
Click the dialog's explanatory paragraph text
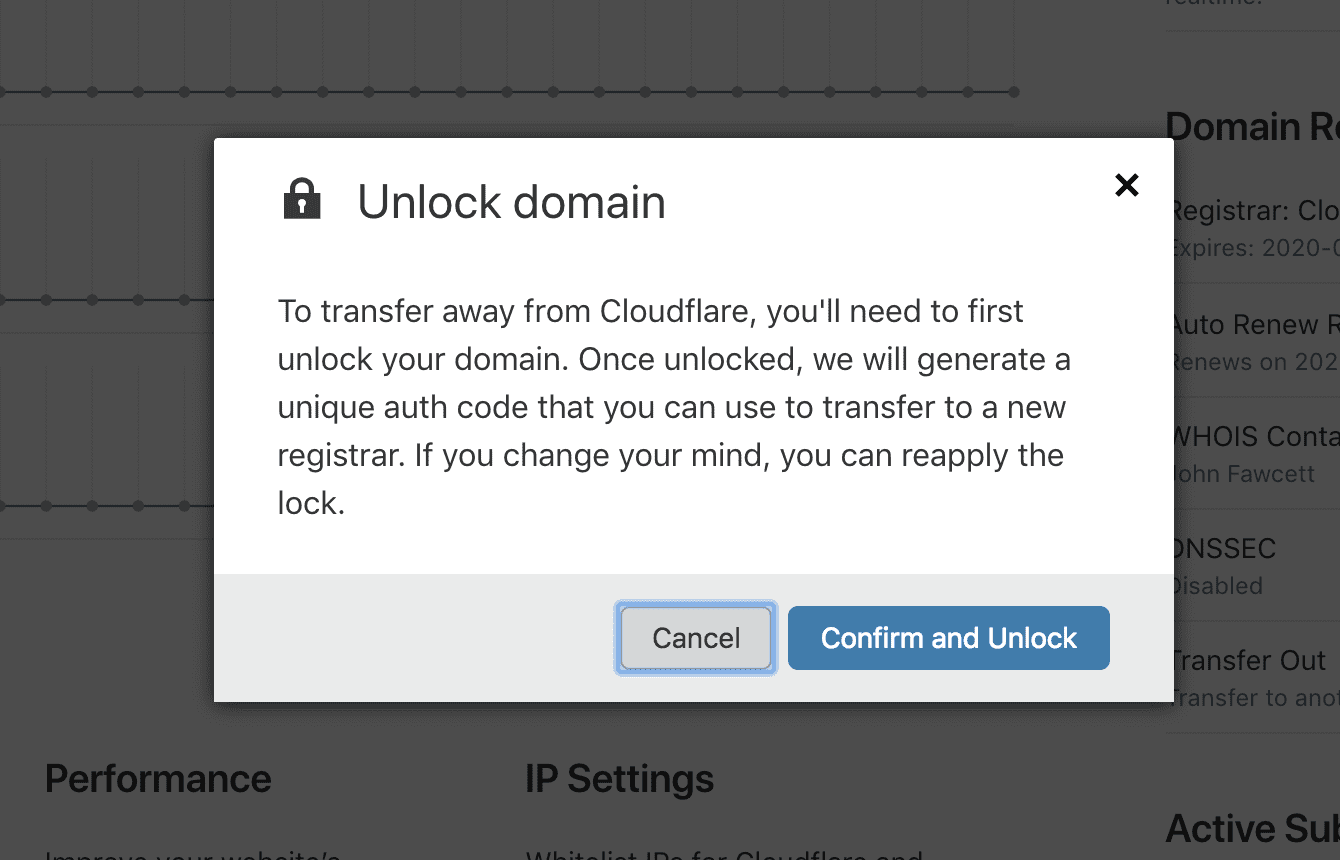tap(674, 407)
